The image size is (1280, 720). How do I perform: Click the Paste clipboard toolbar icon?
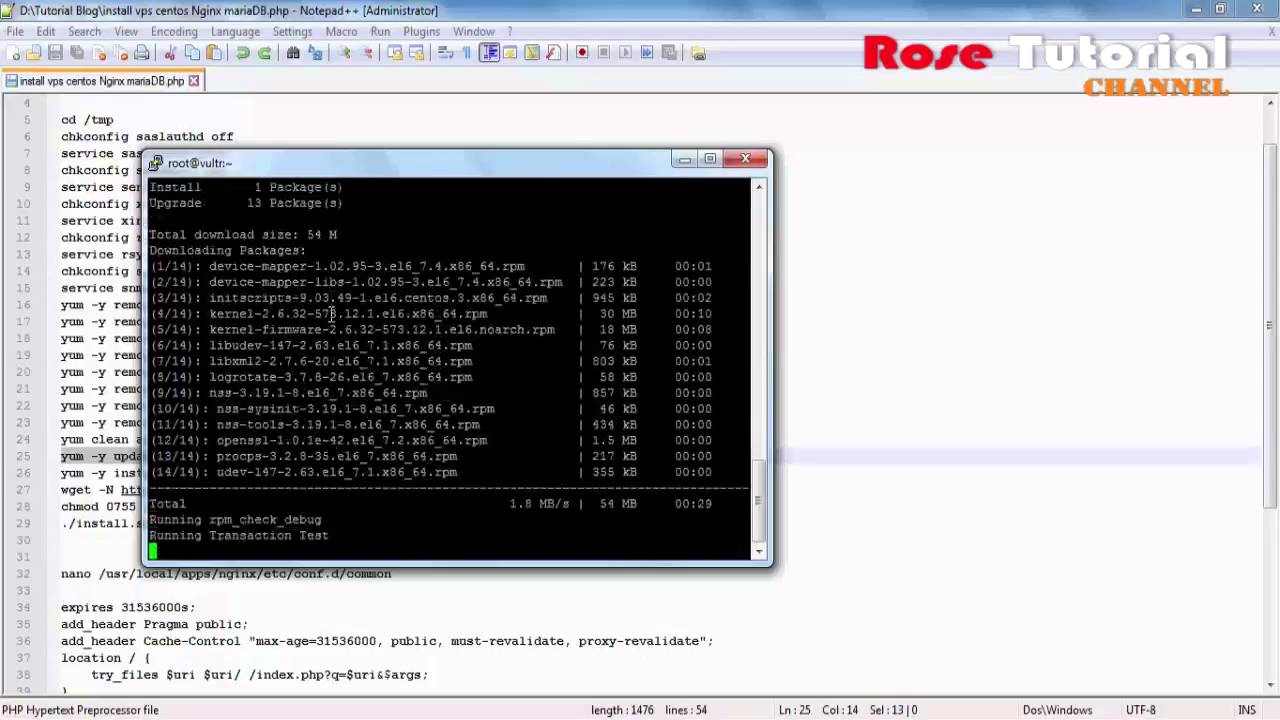pyautogui.click(x=214, y=53)
